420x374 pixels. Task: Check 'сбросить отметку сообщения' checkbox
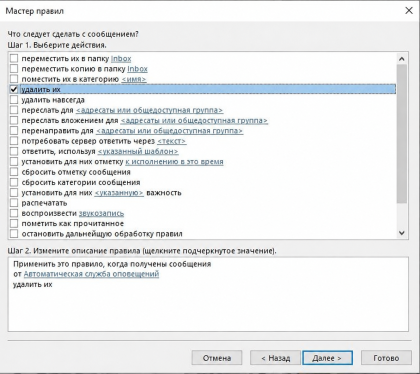pos(14,172)
